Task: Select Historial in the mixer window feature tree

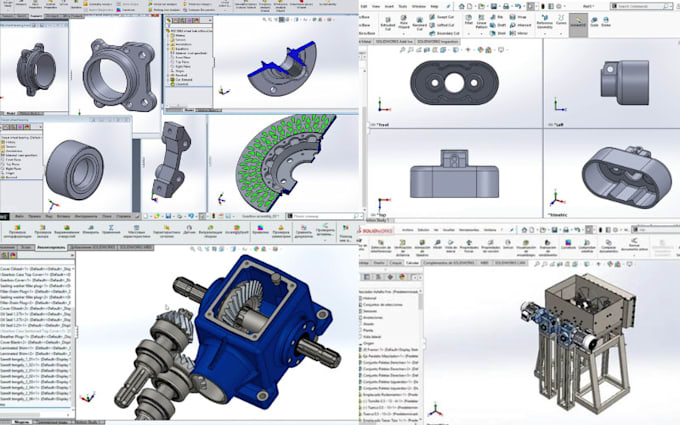Action: click(x=369, y=298)
